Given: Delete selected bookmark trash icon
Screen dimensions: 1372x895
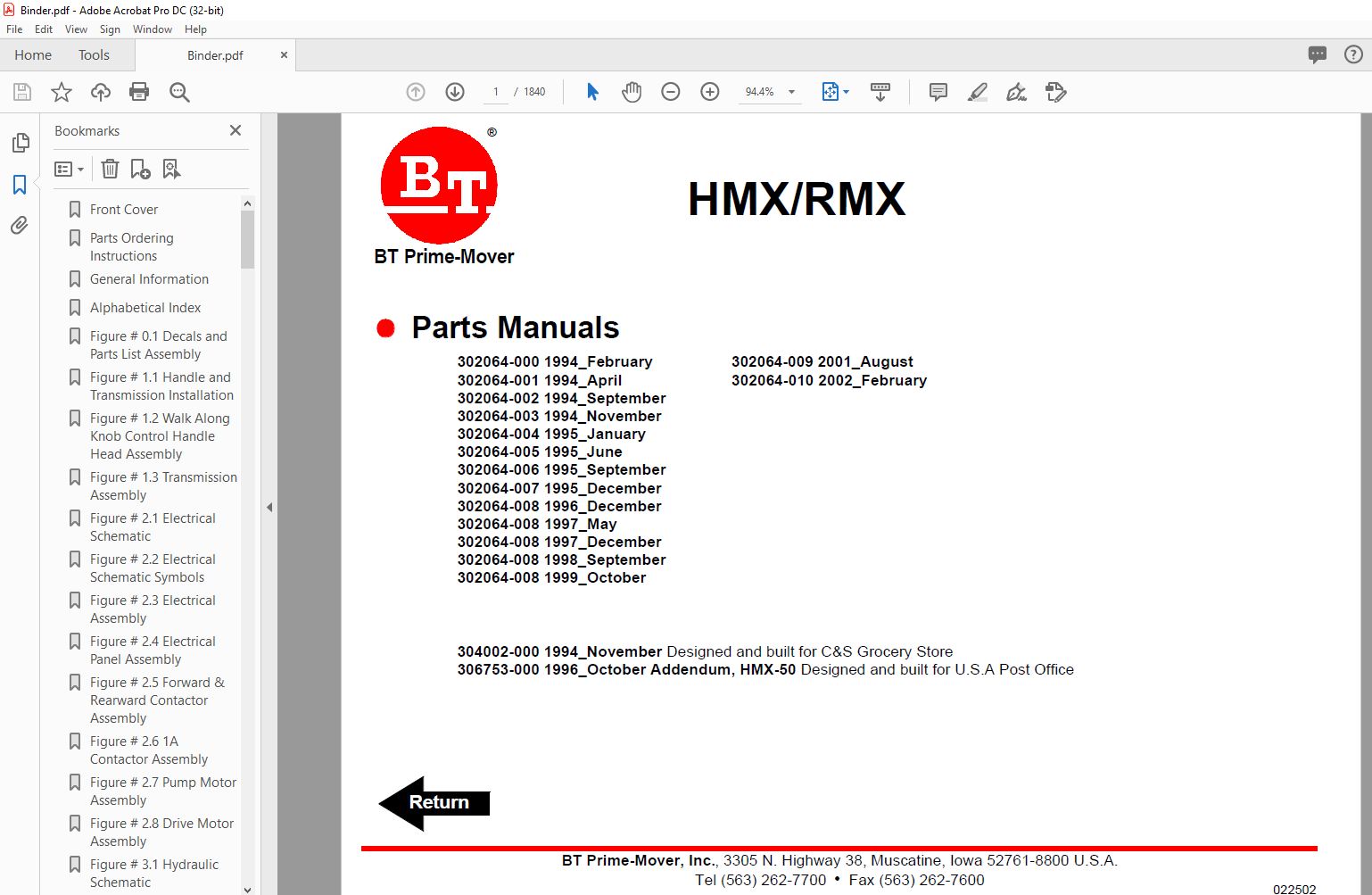Looking at the screenshot, I should tap(110, 169).
